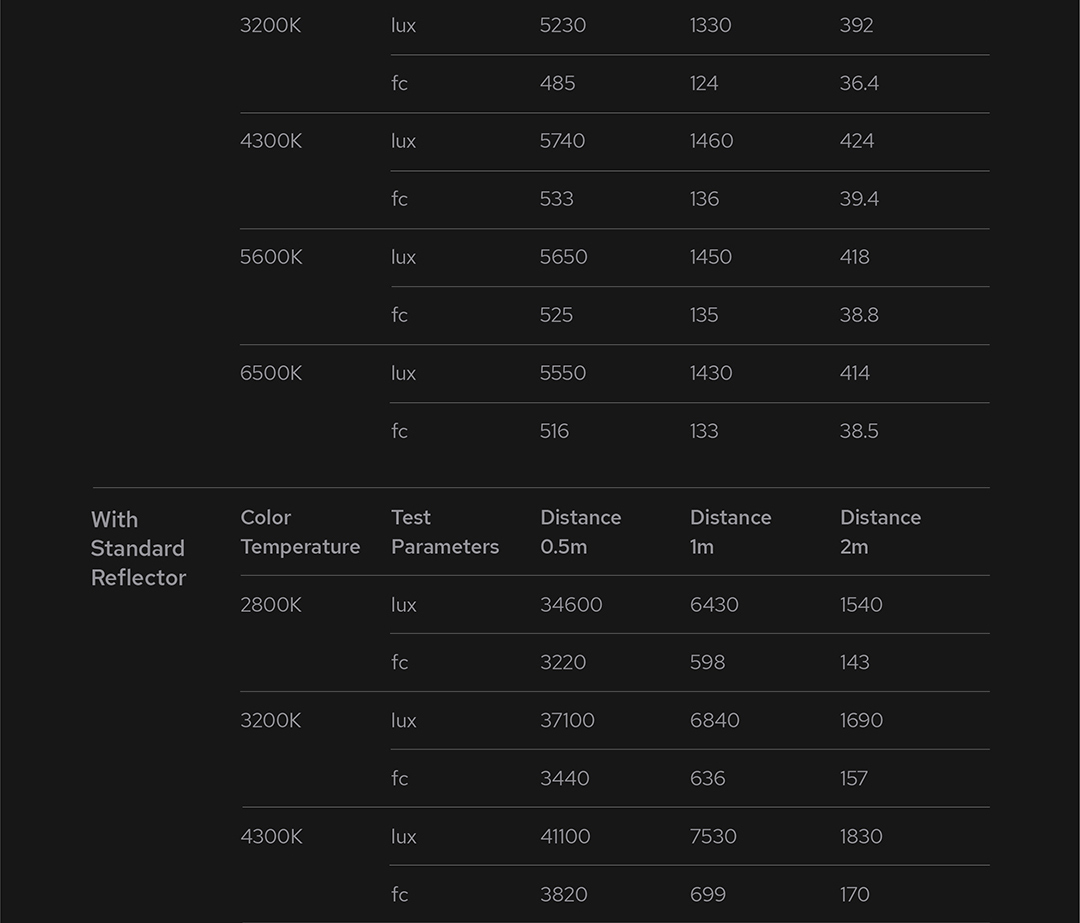Select the "Distance 0.5m" column header
Viewport: 1080px width, 923px height.
click(x=580, y=532)
